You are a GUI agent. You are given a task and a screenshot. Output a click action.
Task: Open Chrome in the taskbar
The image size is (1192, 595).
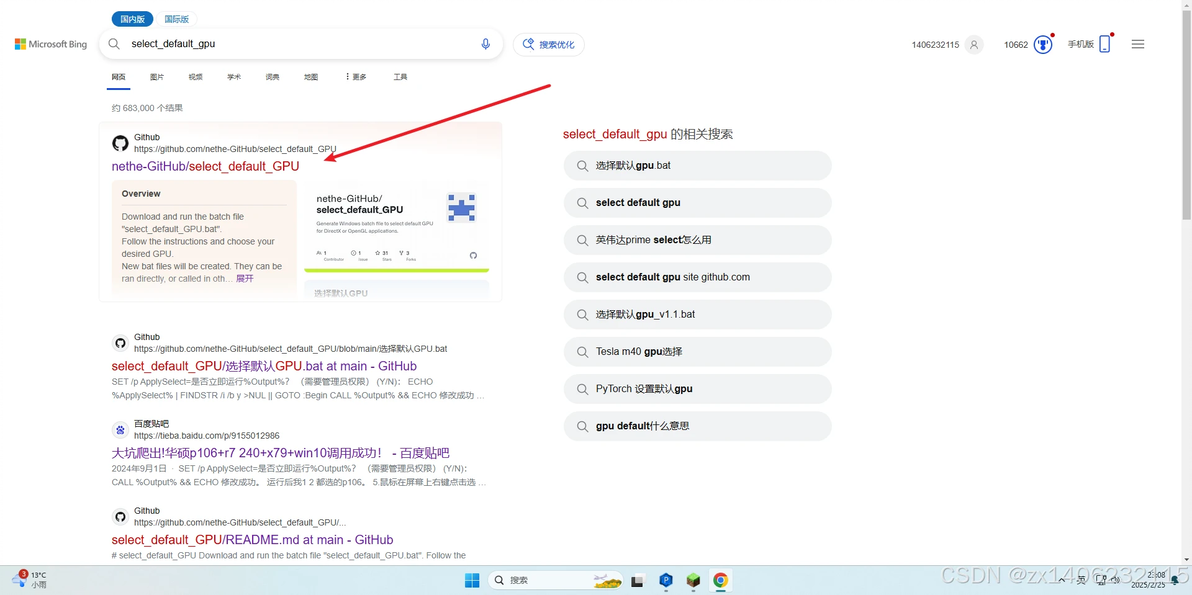coord(720,581)
